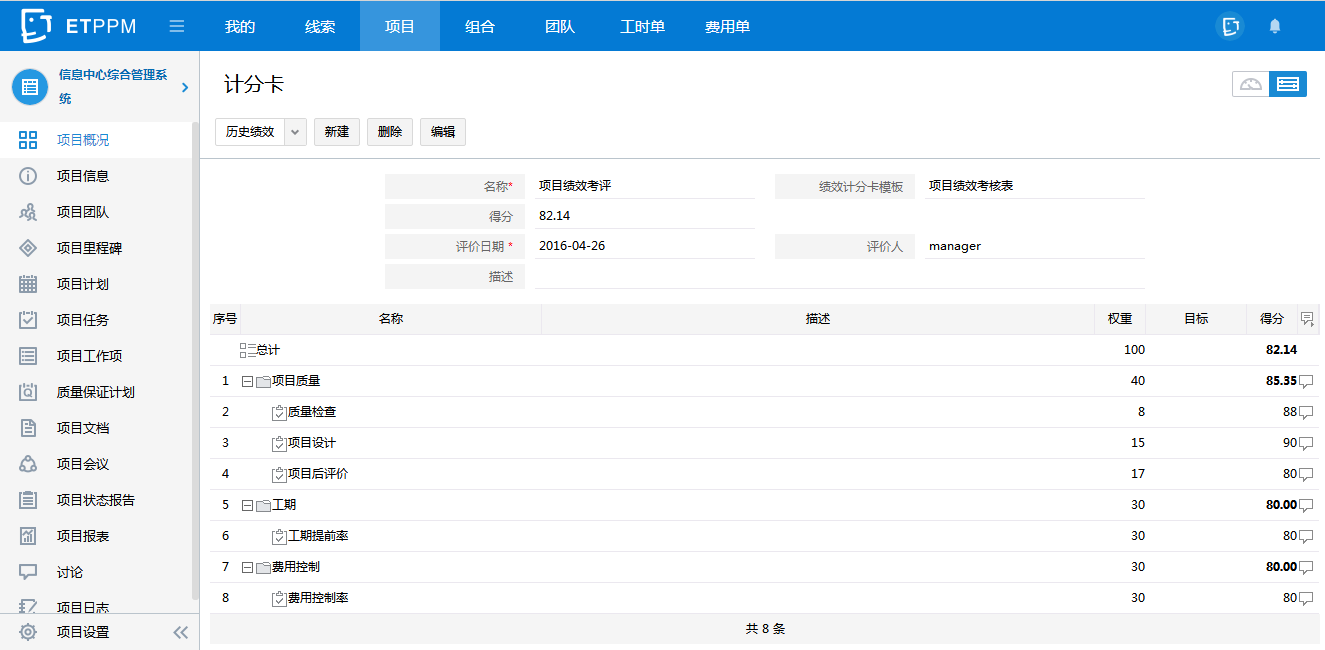The width and height of the screenshot is (1325, 650).
Task: Open comment bubble for 工期提前率 row
Action: (x=1305, y=536)
